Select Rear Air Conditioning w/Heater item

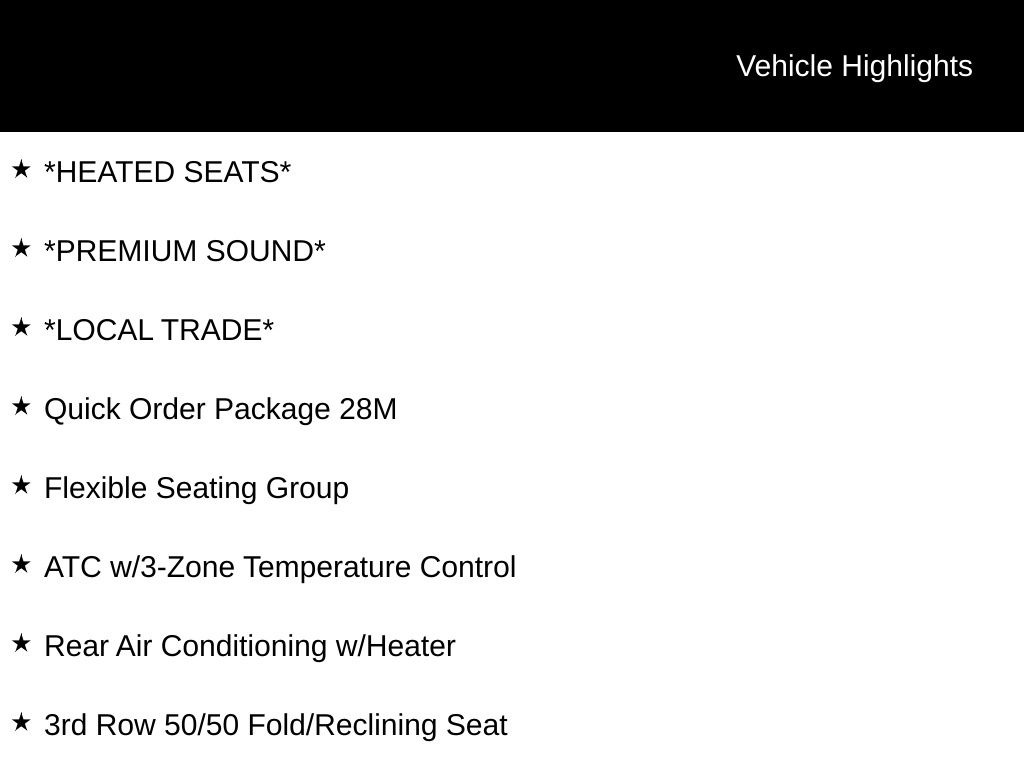[x=250, y=646]
